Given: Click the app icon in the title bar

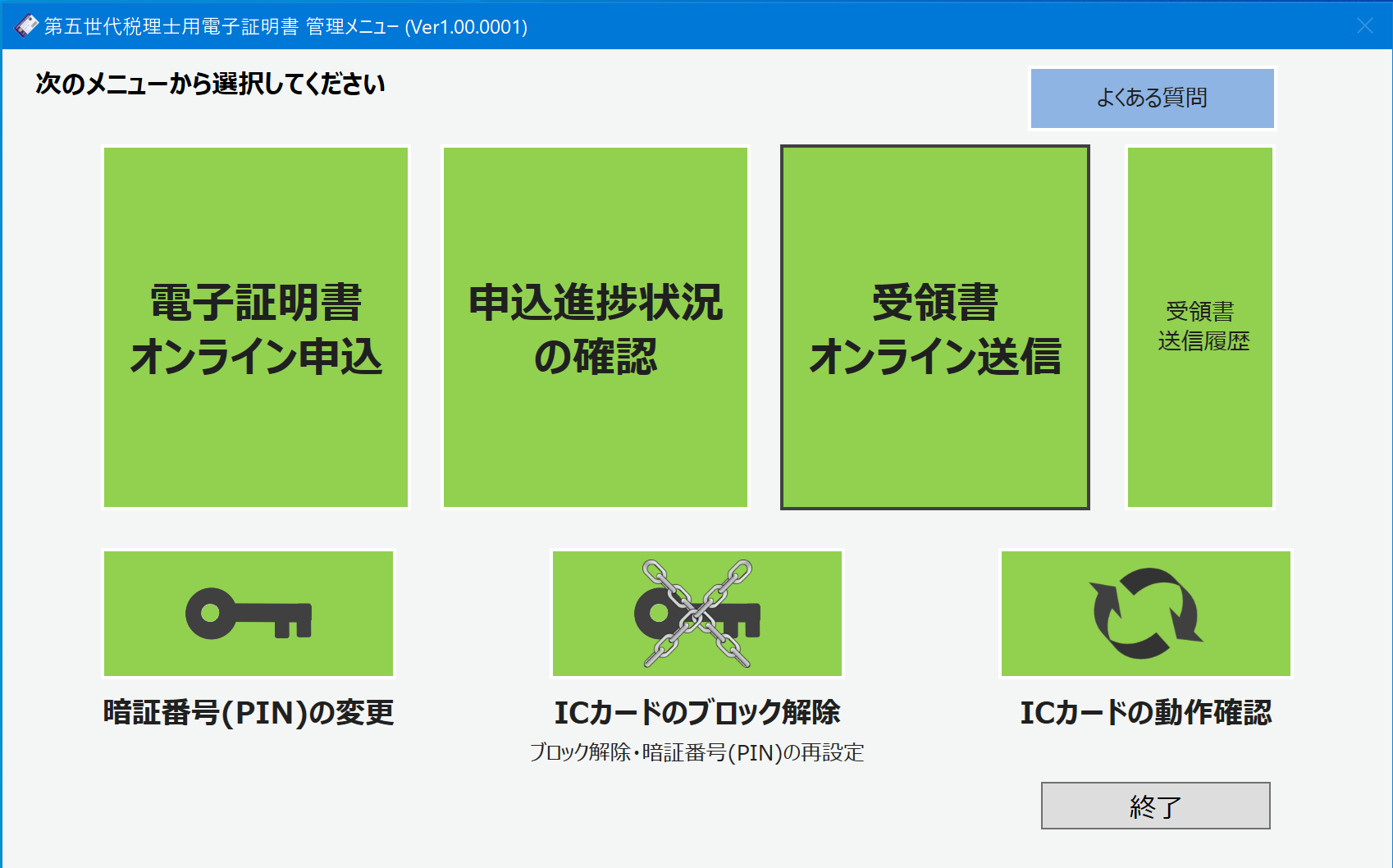Looking at the screenshot, I should (26, 26).
